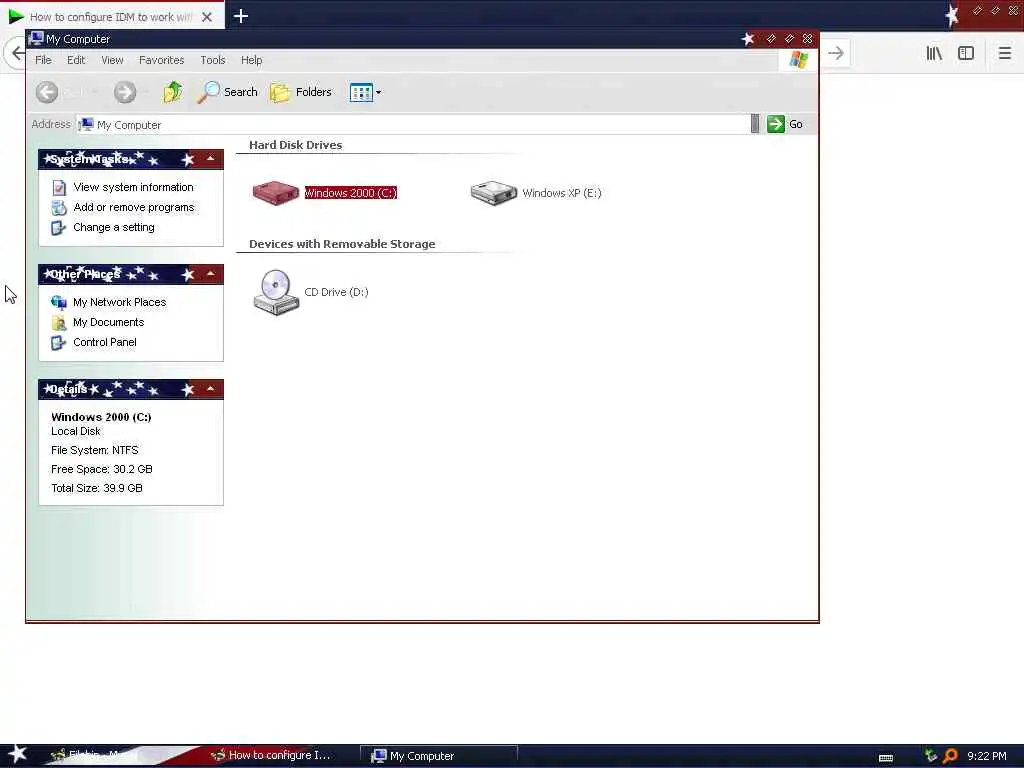This screenshot has width=1024, height=768.
Task: Collapse the Details panel
Action: 210,389
